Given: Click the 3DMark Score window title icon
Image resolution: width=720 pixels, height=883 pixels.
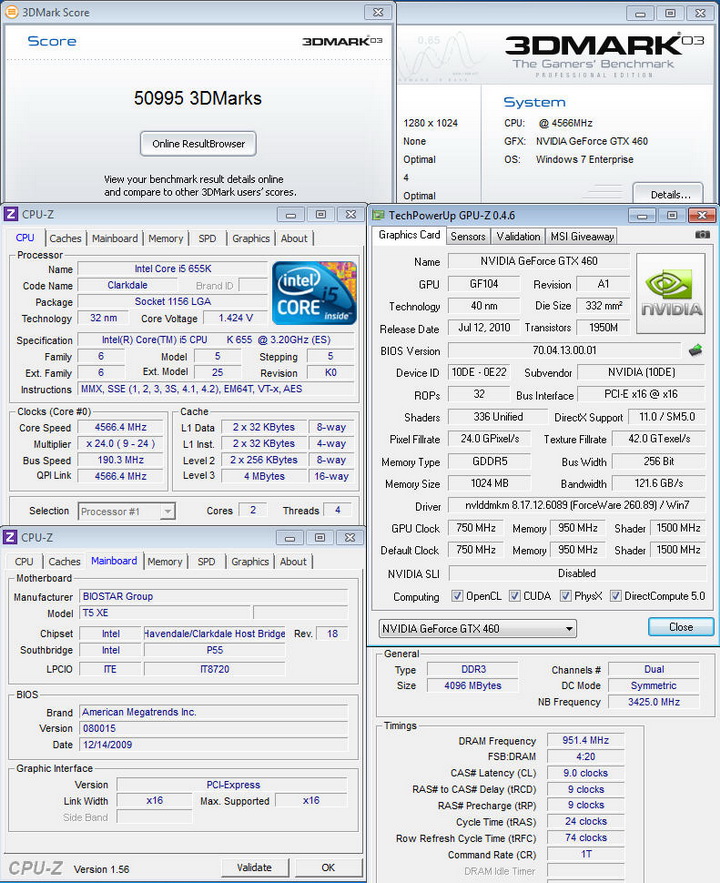Looking at the screenshot, I should 11,12.
